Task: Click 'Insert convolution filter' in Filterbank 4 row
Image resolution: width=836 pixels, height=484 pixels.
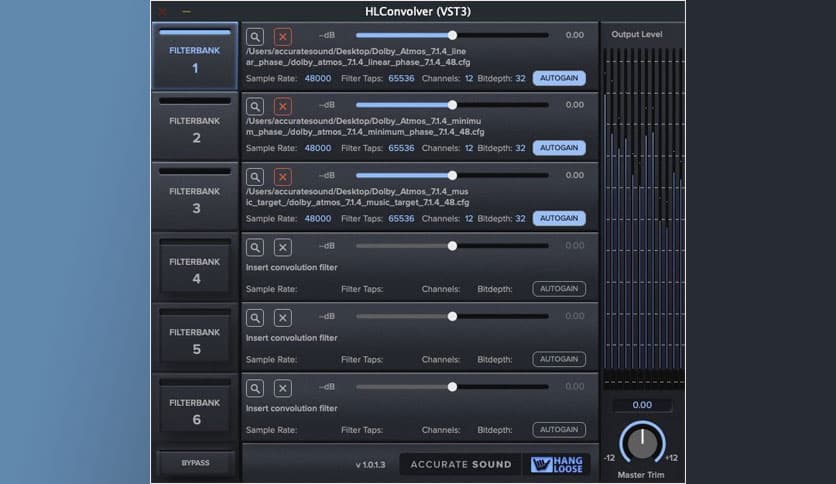Action: click(291, 268)
